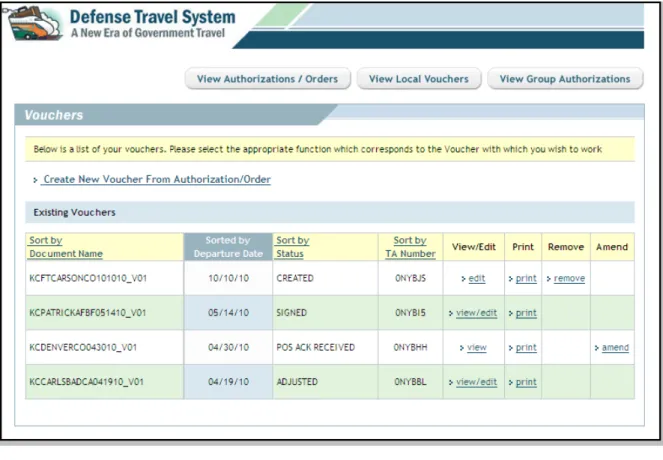
Task: View/edit the KCPATRICKAFBF051410_V01 voucher
Action: pos(477,313)
